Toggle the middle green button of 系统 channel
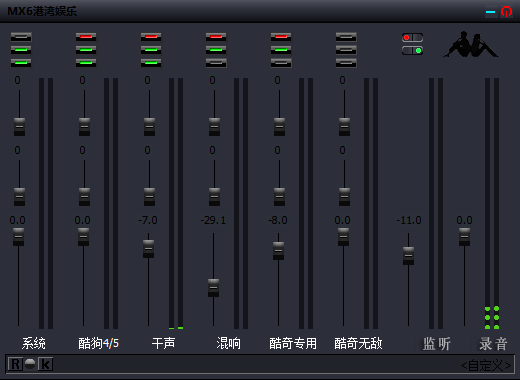This screenshot has width=520, height=380. (21, 50)
